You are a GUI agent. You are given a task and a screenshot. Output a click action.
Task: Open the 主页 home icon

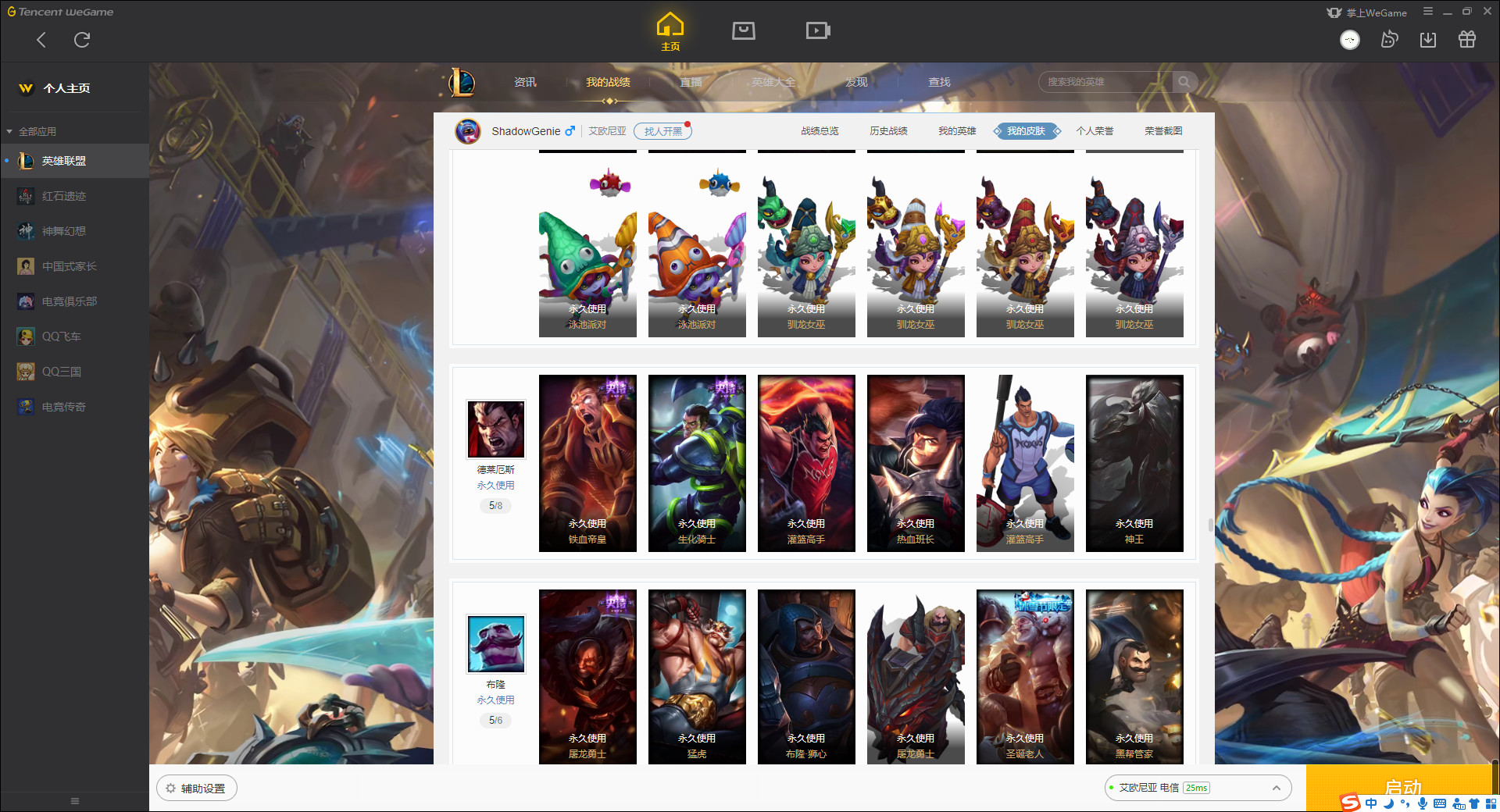click(670, 32)
